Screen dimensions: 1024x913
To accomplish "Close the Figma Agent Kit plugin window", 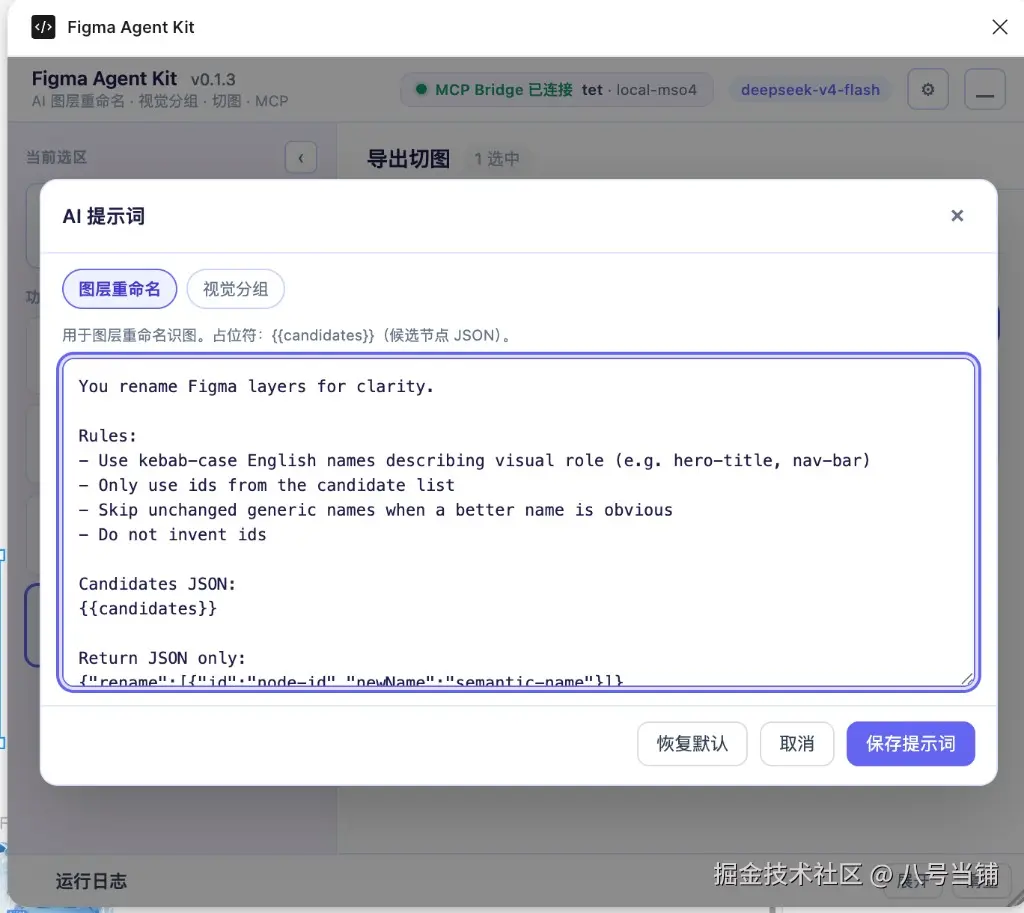I will click(999, 27).
